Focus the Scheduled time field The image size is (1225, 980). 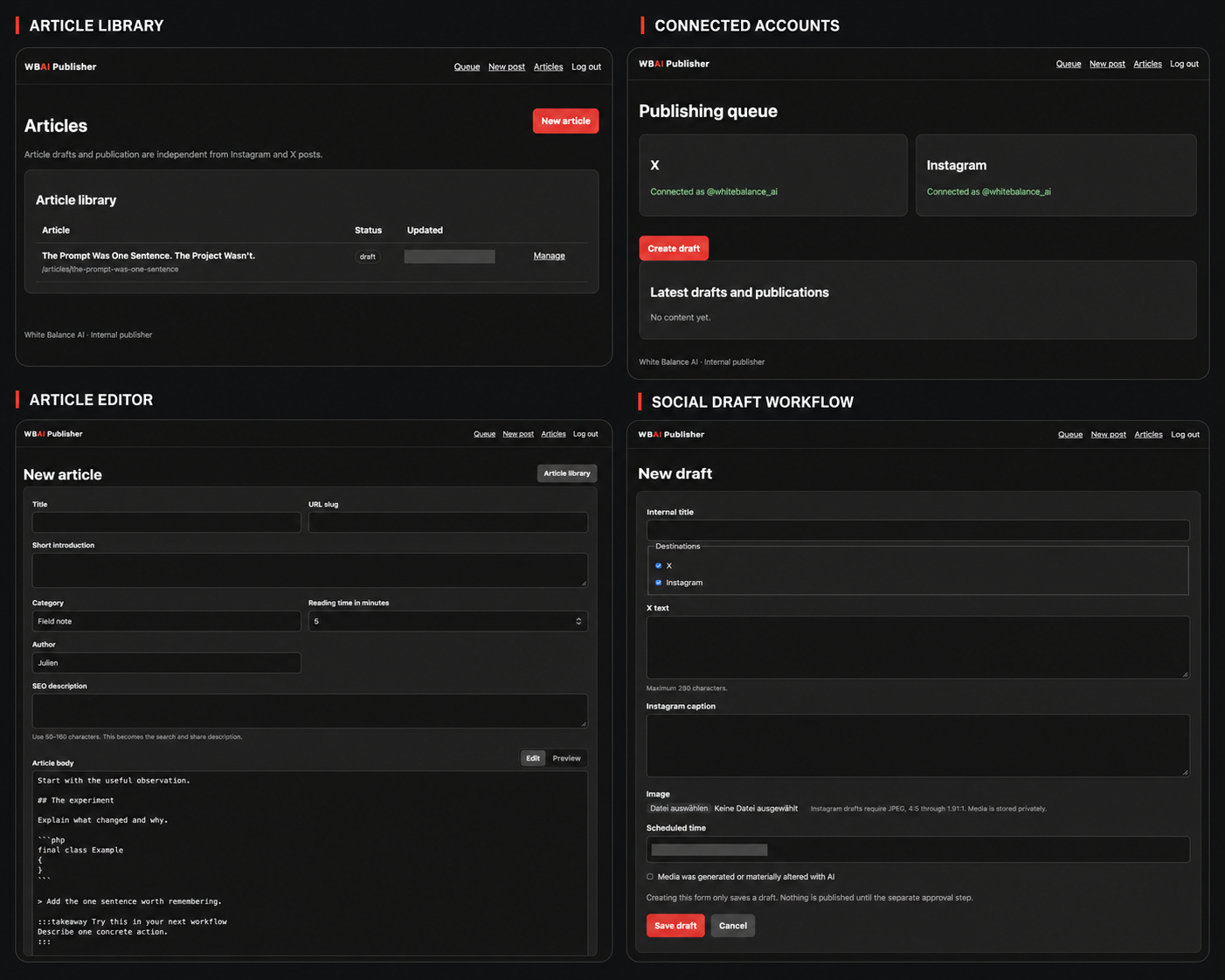[918, 850]
